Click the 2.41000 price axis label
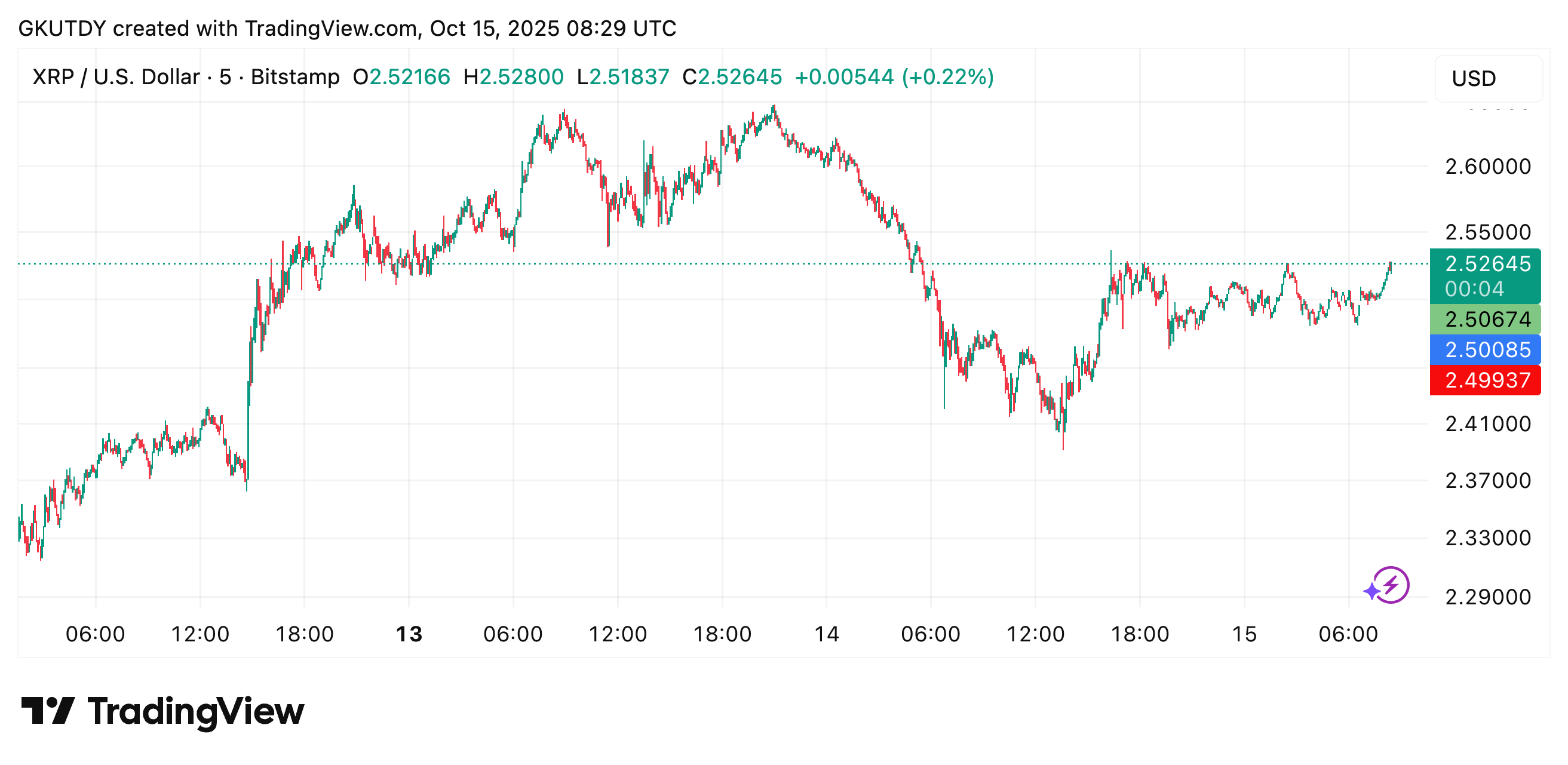Screen dimensions: 1568x765 click(1487, 424)
